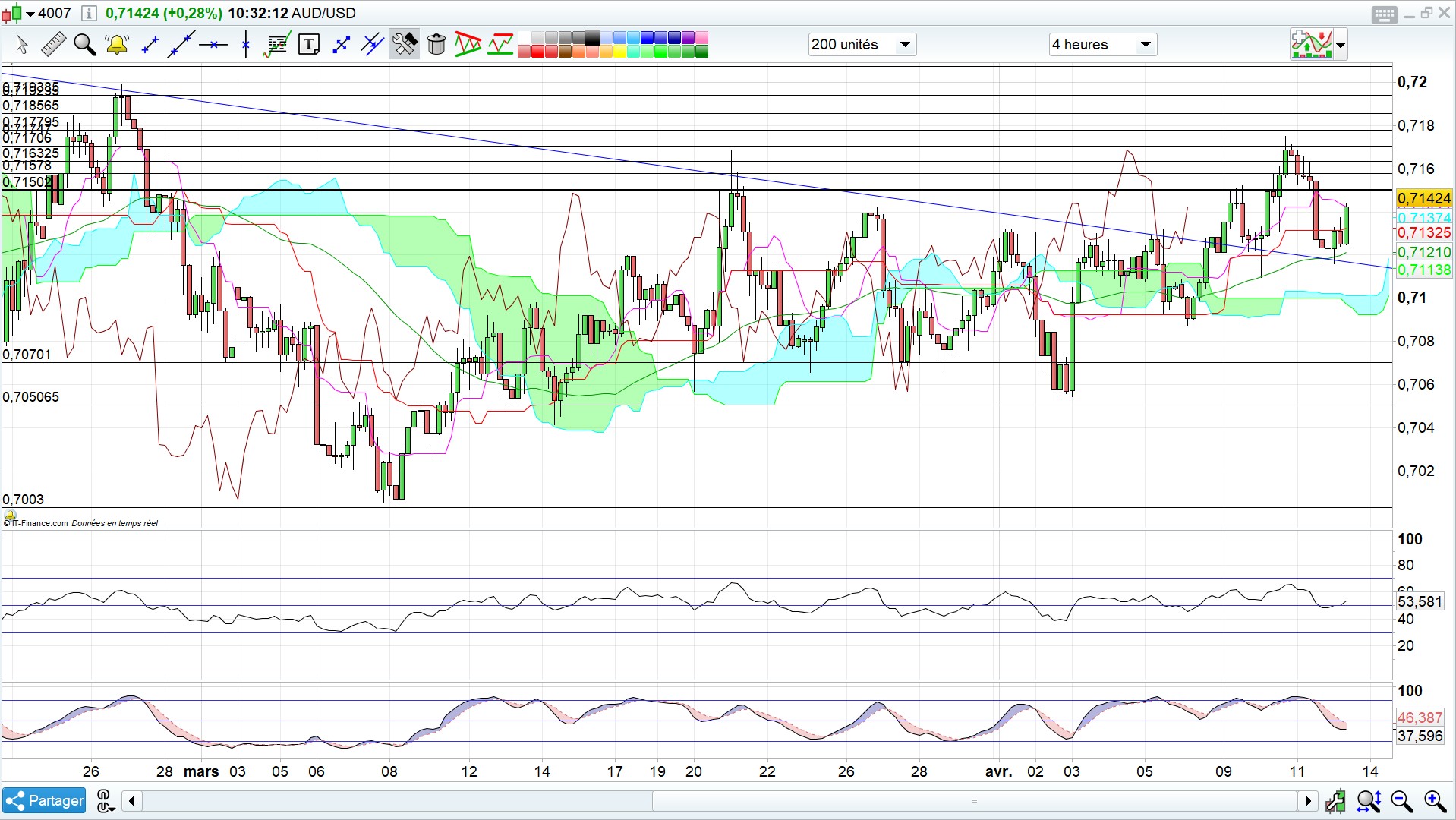The height and width of the screenshot is (820, 1456).
Task: Select the arrow cursor tool
Action: [21, 45]
